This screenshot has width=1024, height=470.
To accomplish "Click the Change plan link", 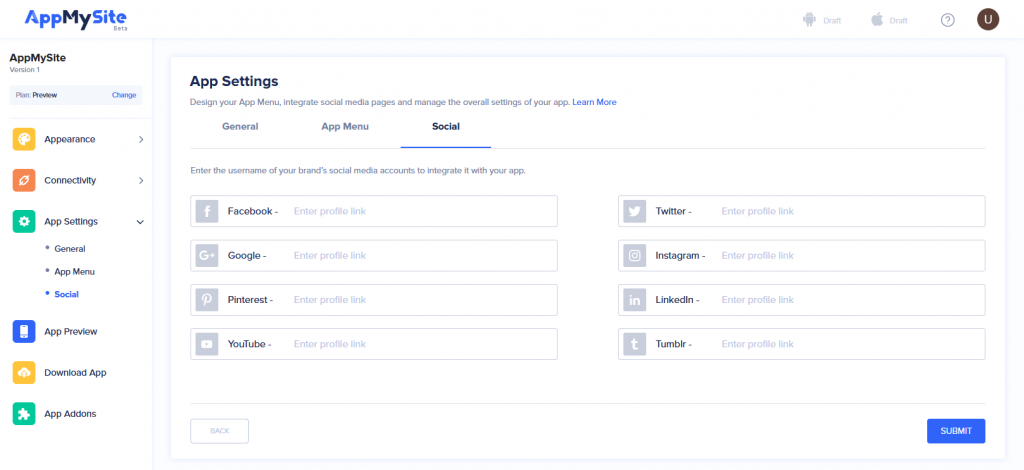I will pyautogui.click(x=124, y=95).
